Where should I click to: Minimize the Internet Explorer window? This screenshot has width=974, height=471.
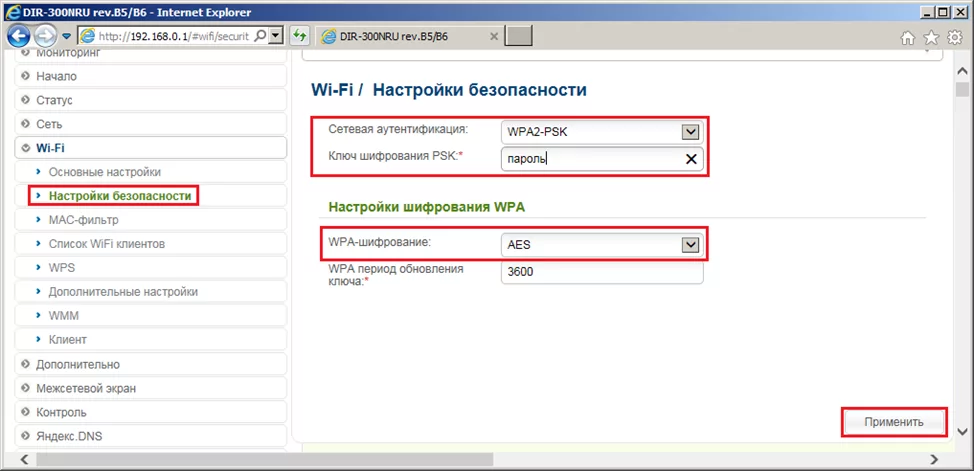[927, 11]
